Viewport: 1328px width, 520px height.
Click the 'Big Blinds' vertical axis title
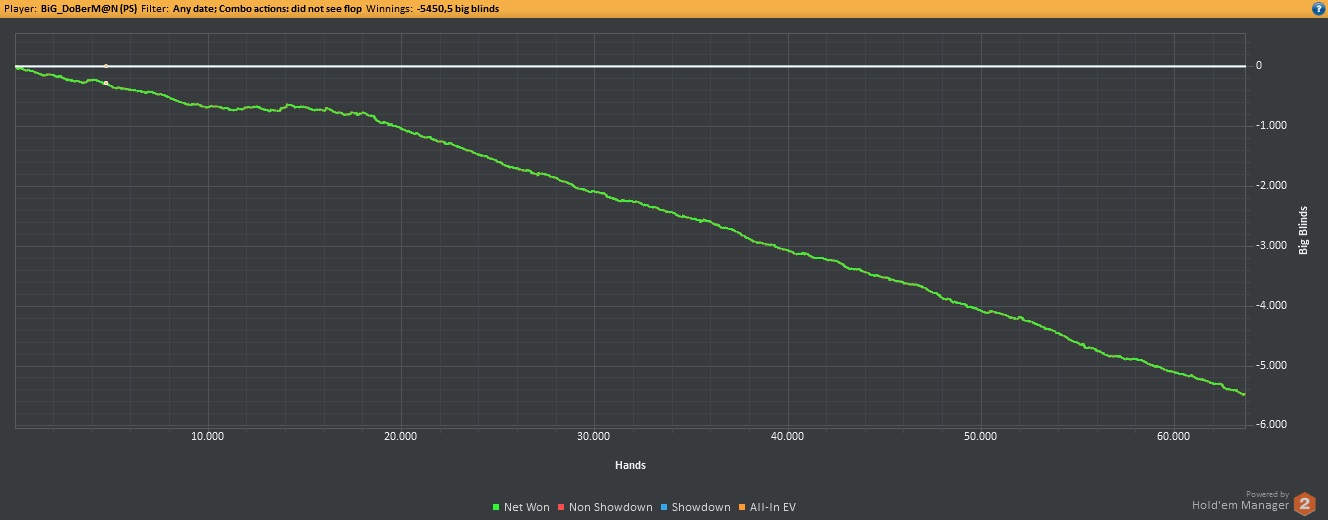1303,231
